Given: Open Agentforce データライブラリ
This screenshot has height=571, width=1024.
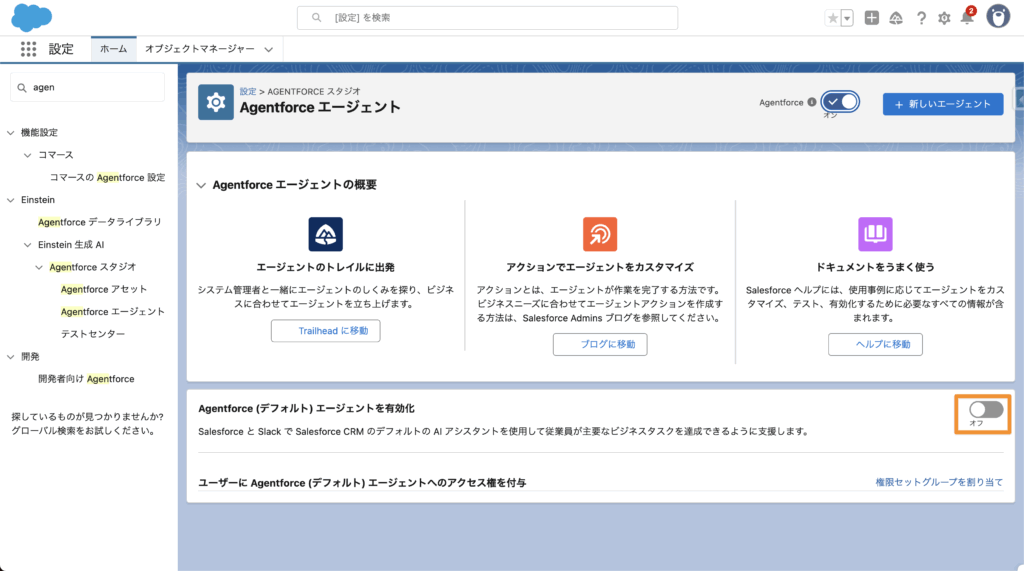Looking at the screenshot, I should coord(100,222).
